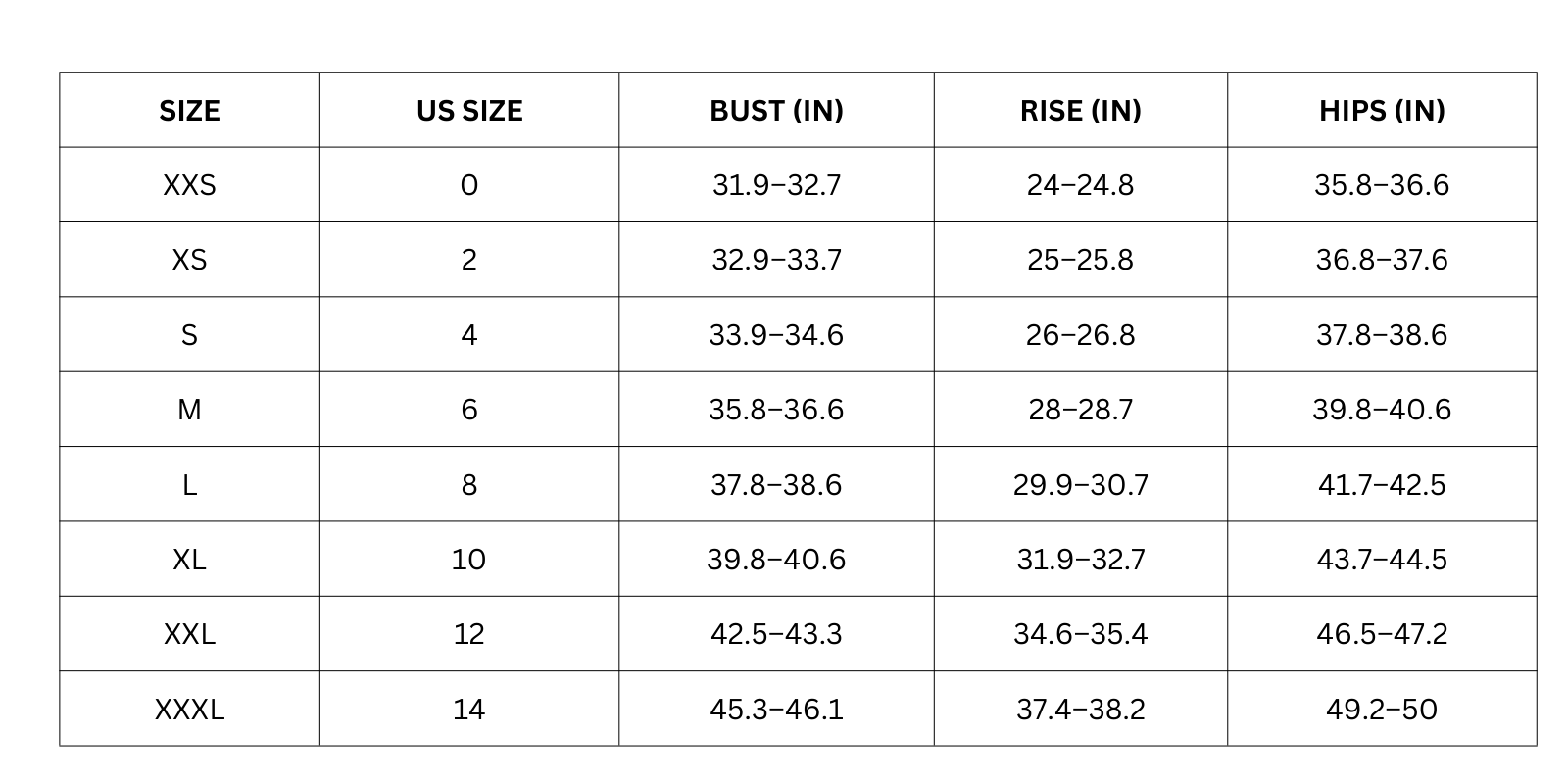This screenshot has width=1568, height=784.
Task: Click bust value 31.9–32.7
Action: (776, 184)
